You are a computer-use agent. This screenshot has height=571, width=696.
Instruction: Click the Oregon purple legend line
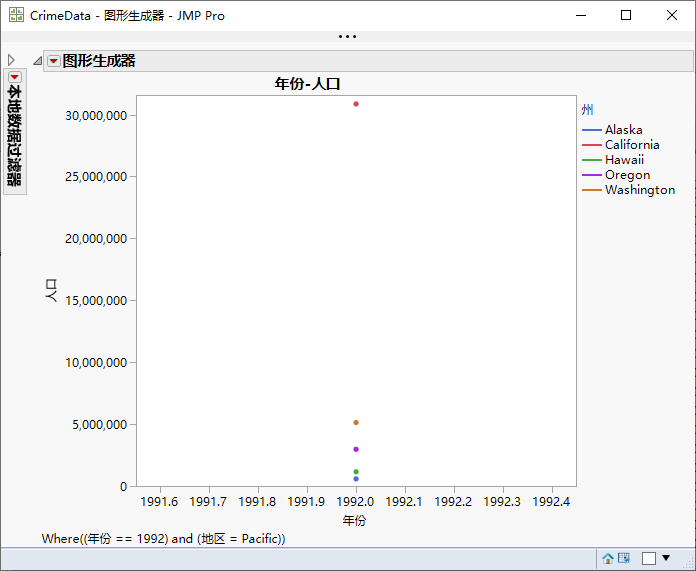pyautogui.click(x=592, y=175)
